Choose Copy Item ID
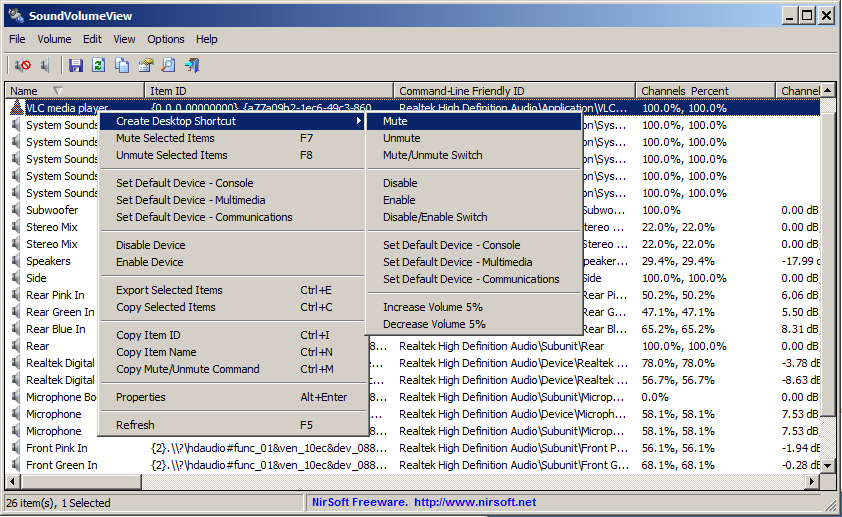This screenshot has width=842, height=517. point(232,336)
